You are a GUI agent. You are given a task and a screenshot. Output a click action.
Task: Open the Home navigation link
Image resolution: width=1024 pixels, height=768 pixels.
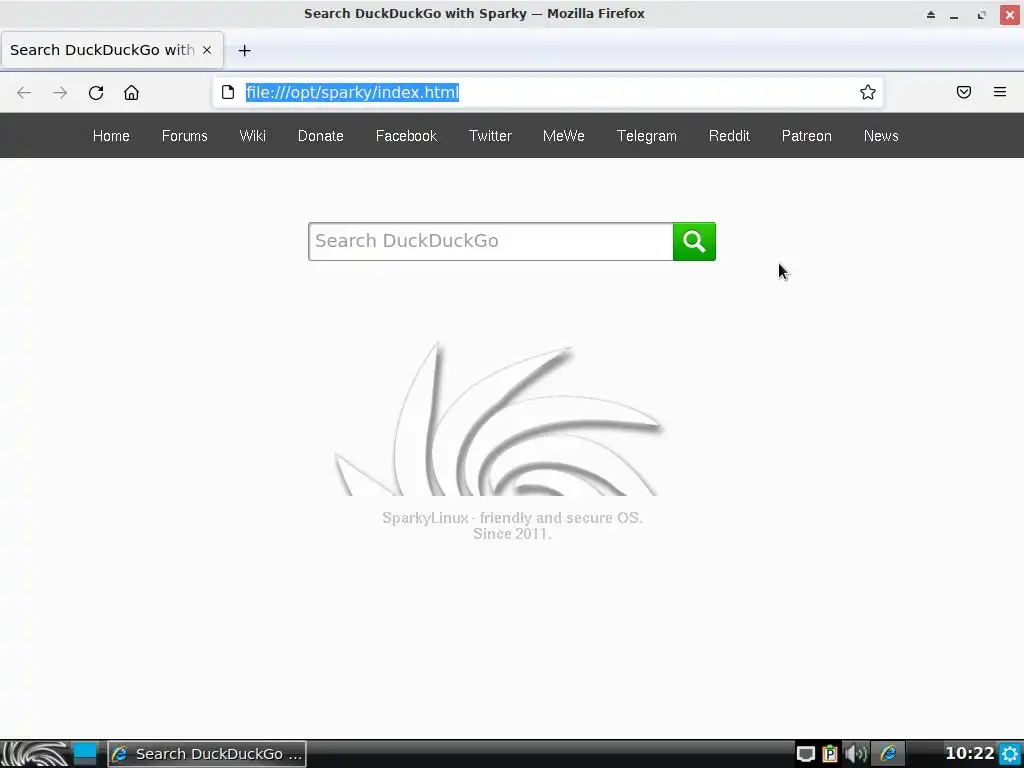tap(111, 136)
